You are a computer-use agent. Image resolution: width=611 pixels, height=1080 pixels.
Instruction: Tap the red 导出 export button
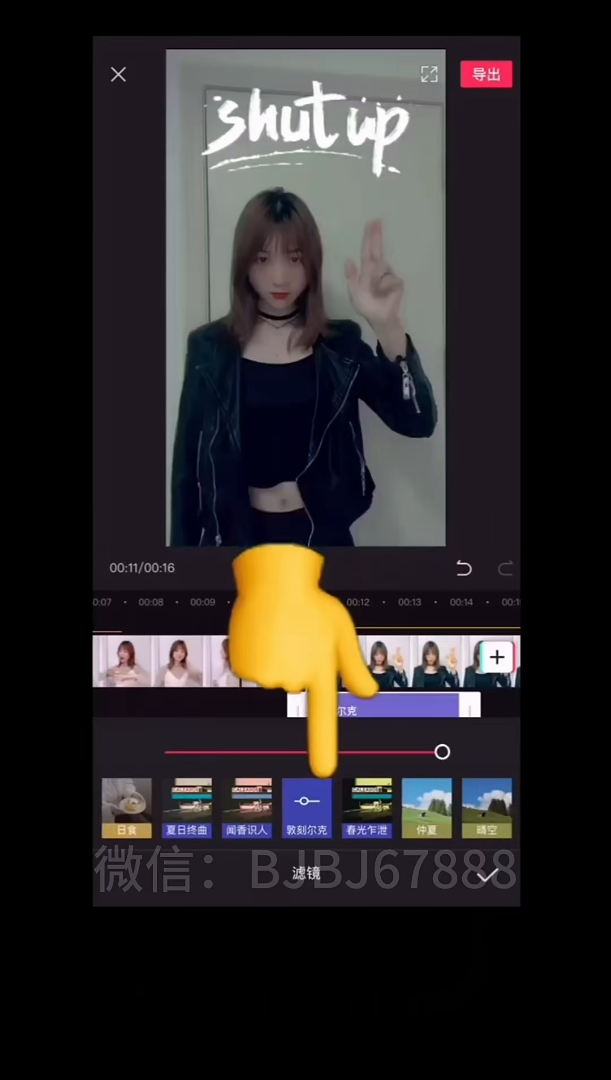pyautogui.click(x=486, y=74)
